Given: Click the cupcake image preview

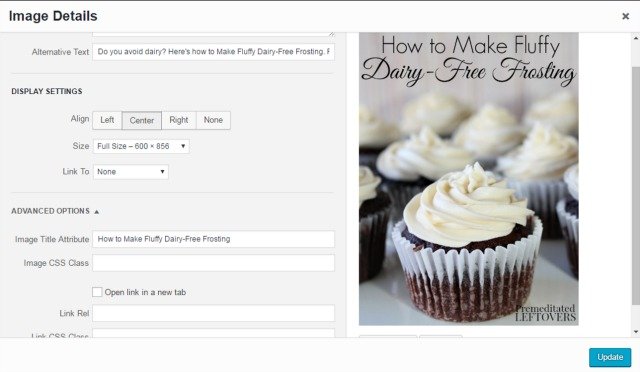Looking at the screenshot, I should point(469,179).
